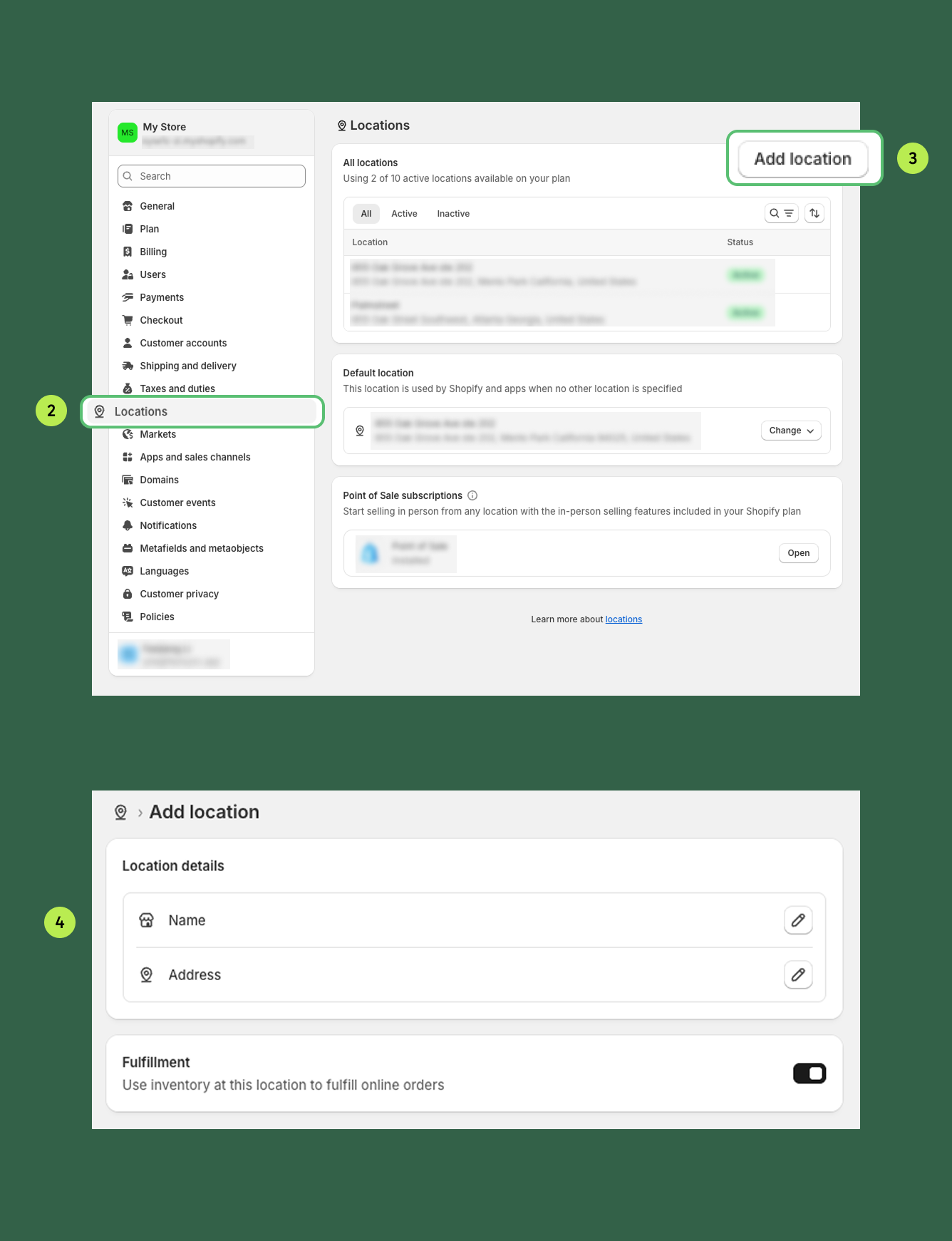Image resolution: width=952 pixels, height=1241 pixels.
Task: Go to Apps and sales channels settings
Action: [x=195, y=457]
